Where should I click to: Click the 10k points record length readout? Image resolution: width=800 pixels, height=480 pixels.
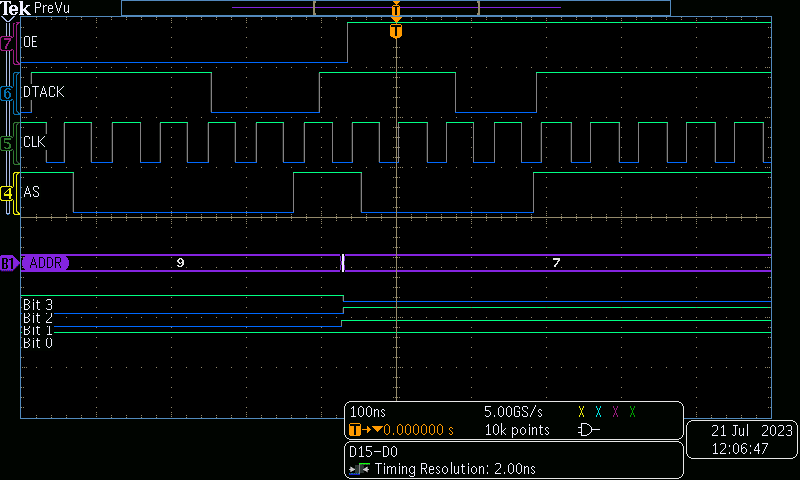(517, 430)
